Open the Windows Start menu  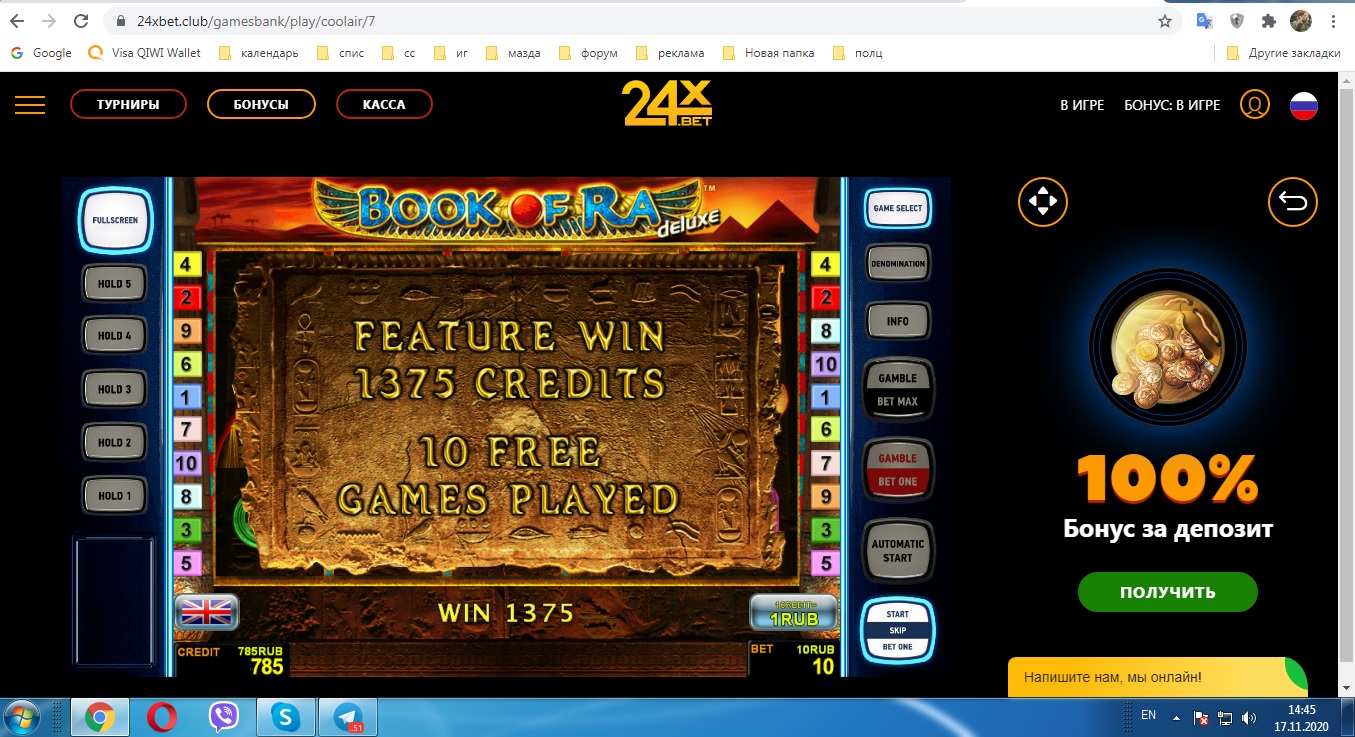[22, 717]
